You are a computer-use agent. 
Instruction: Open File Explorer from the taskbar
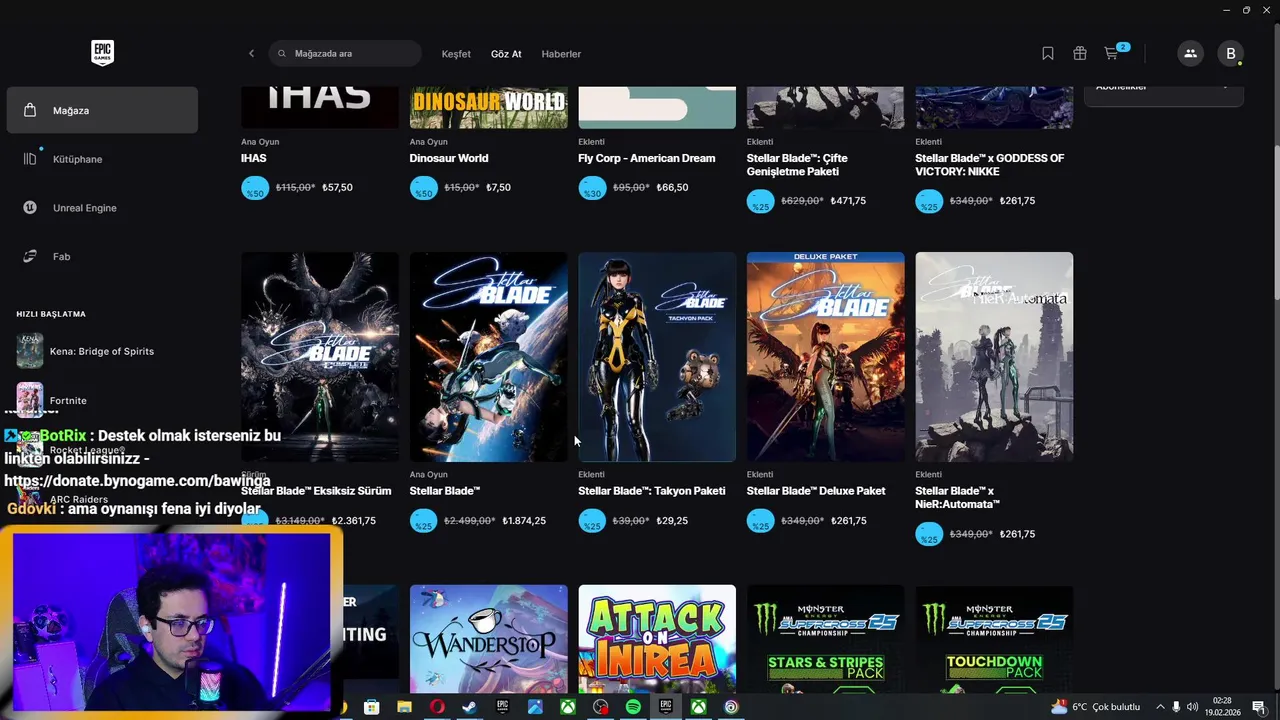click(x=404, y=707)
